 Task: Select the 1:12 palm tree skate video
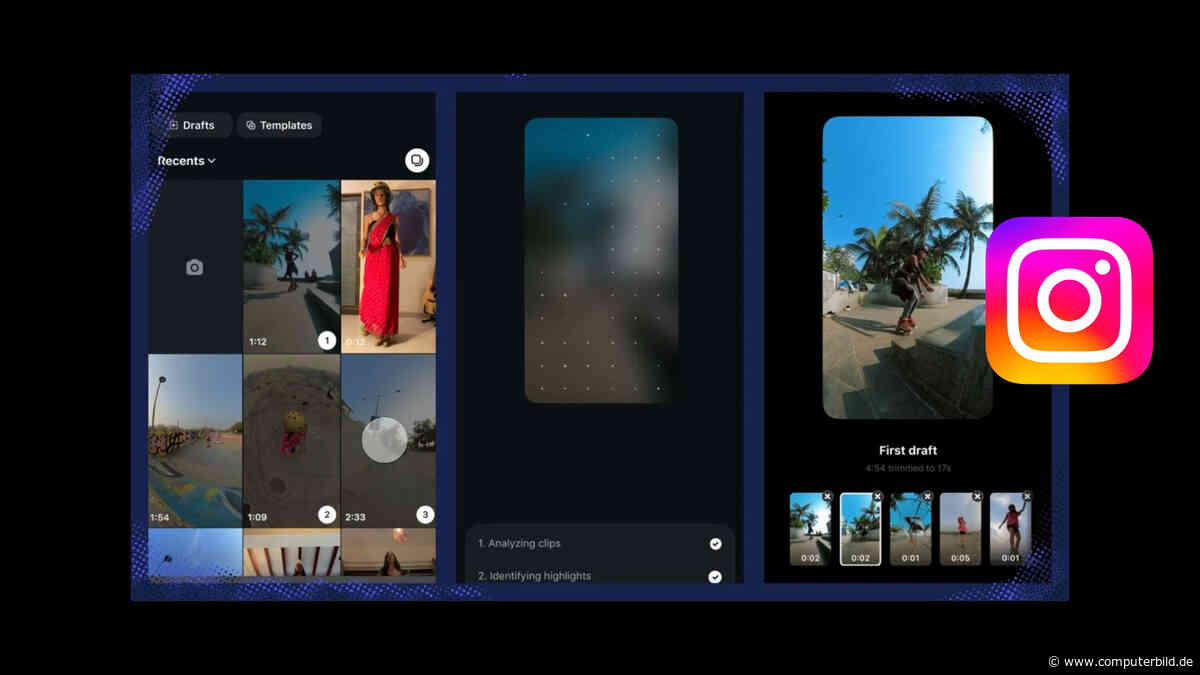pos(291,267)
